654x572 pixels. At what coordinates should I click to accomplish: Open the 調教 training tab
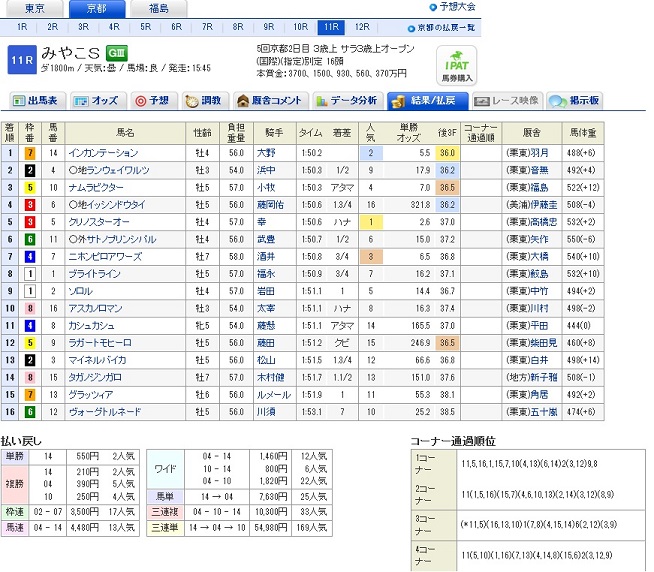tap(202, 101)
